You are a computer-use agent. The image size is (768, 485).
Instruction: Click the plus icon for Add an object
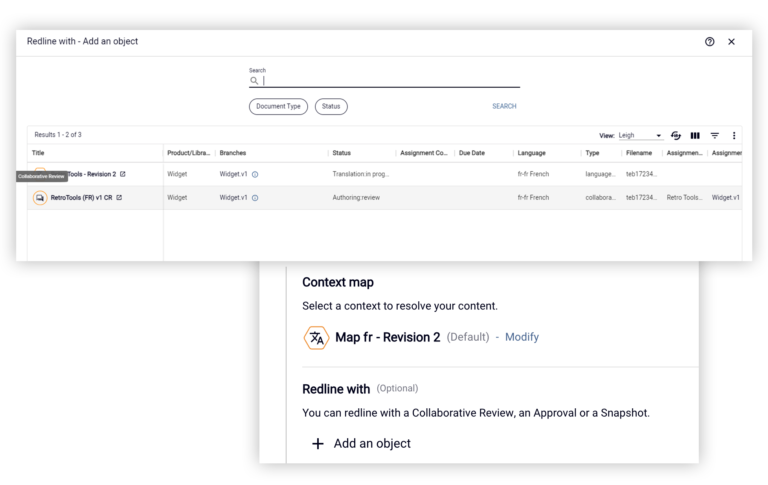point(318,444)
